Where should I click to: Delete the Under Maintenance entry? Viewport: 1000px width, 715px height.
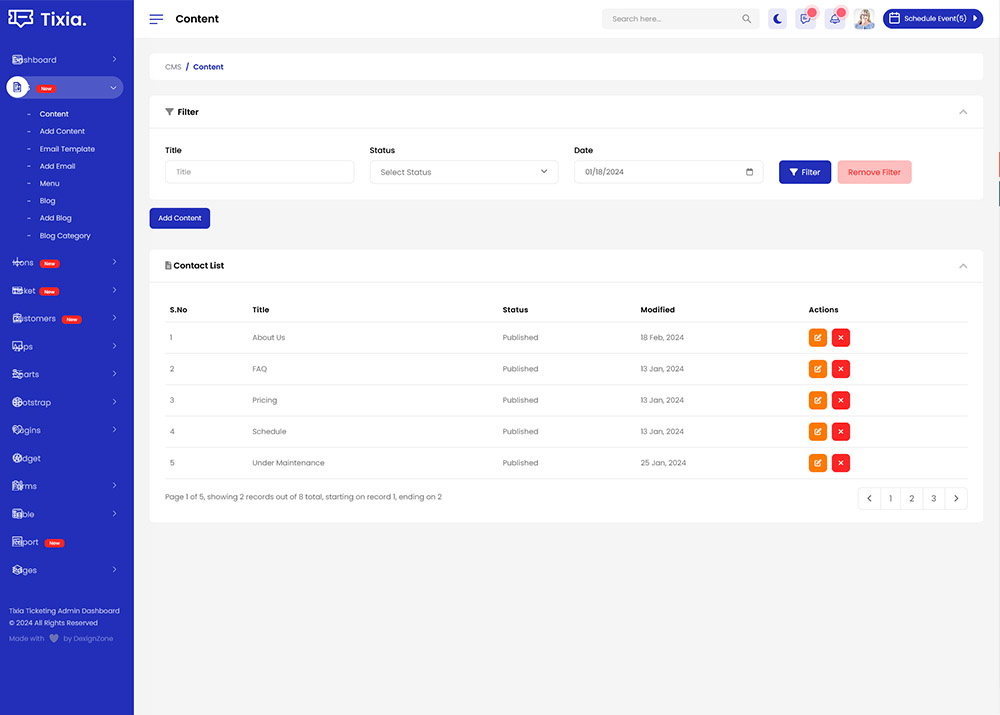841,463
